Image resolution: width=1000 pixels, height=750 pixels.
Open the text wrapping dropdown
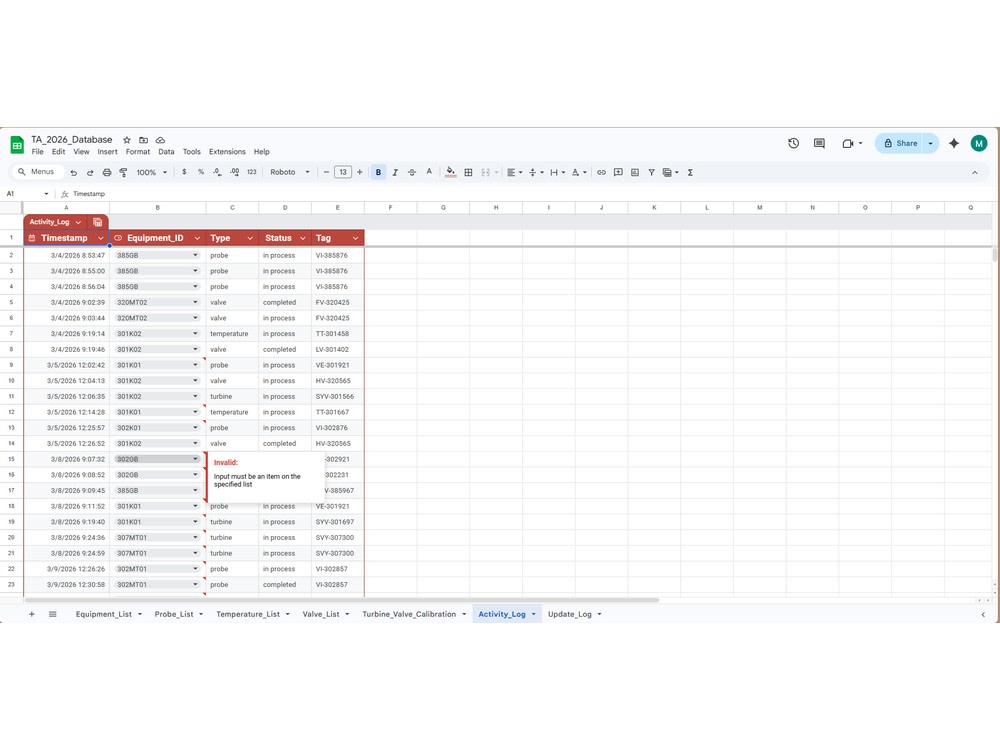[557, 172]
